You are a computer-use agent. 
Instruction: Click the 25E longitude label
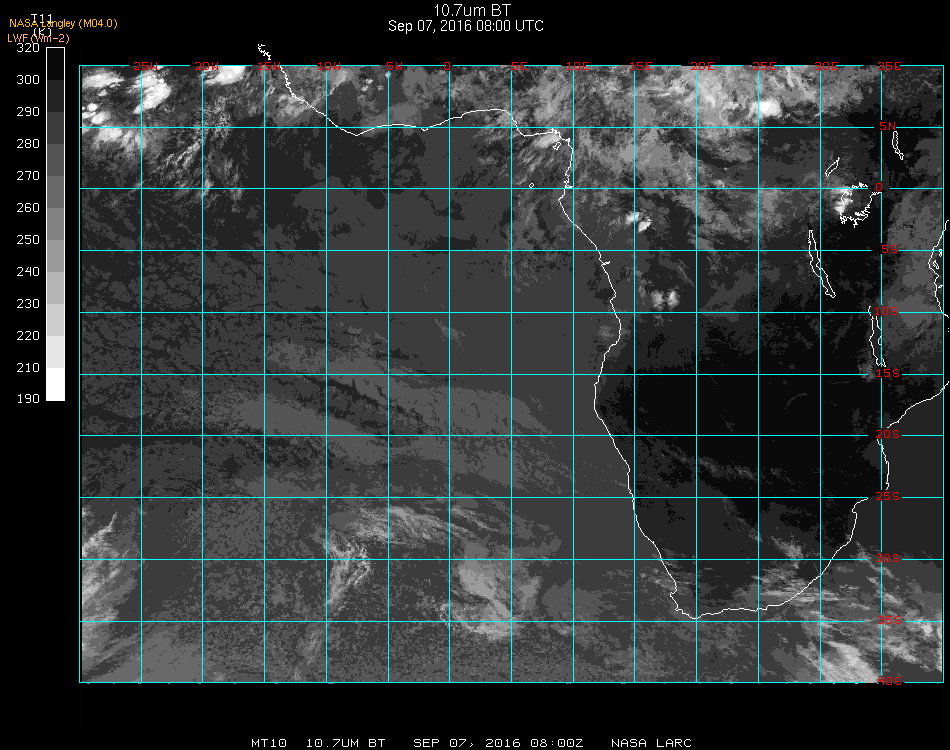click(764, 66)
